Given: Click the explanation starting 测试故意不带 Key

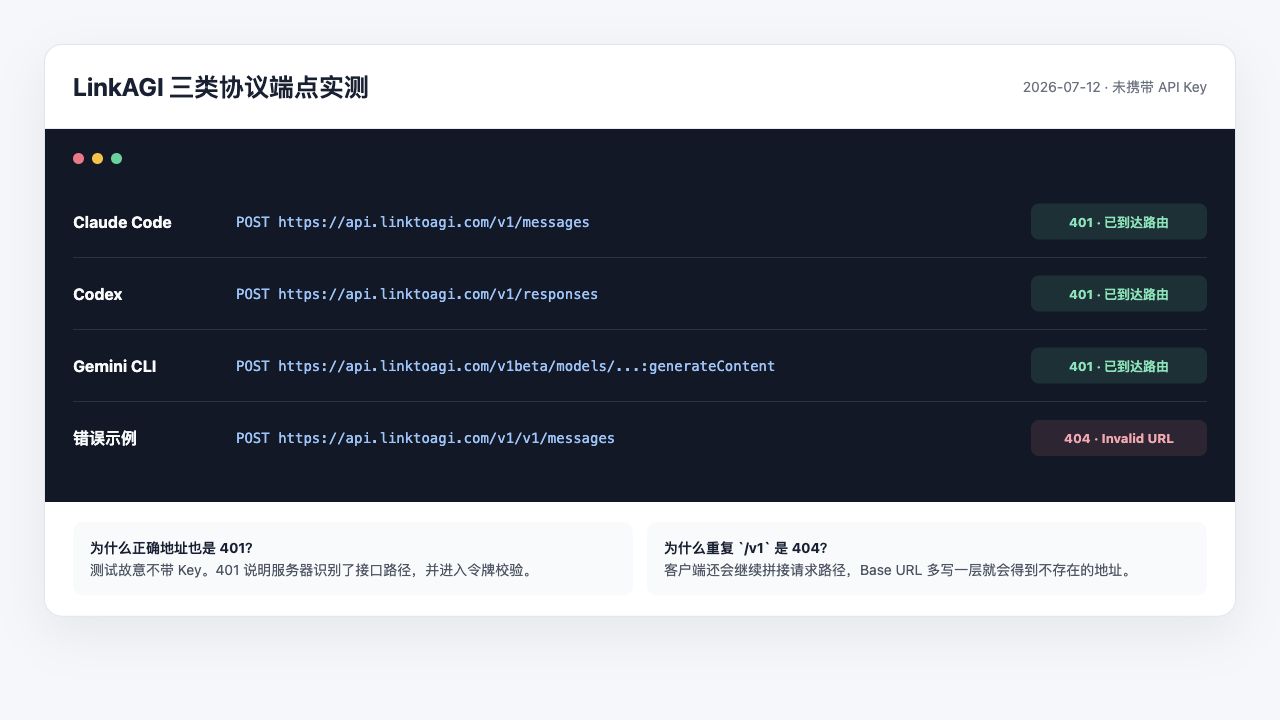Looking at the screenshot, I should 312,570.
